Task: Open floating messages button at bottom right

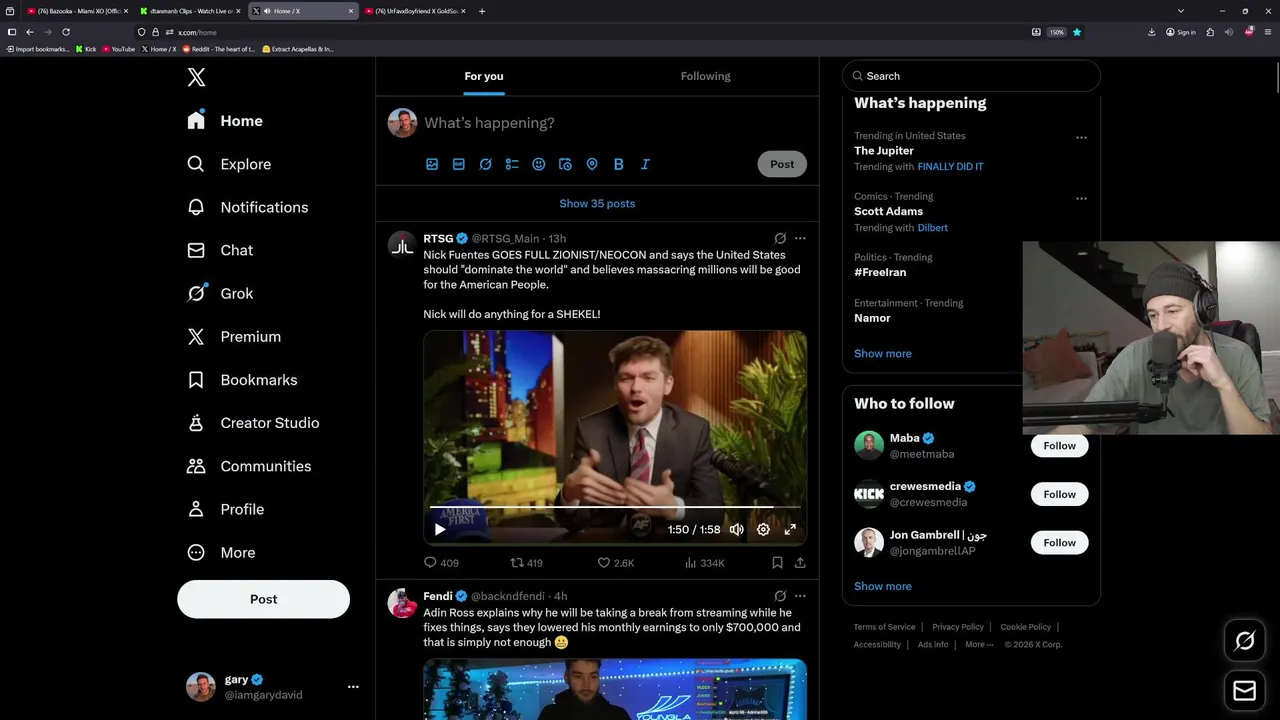Action: 1245,691
